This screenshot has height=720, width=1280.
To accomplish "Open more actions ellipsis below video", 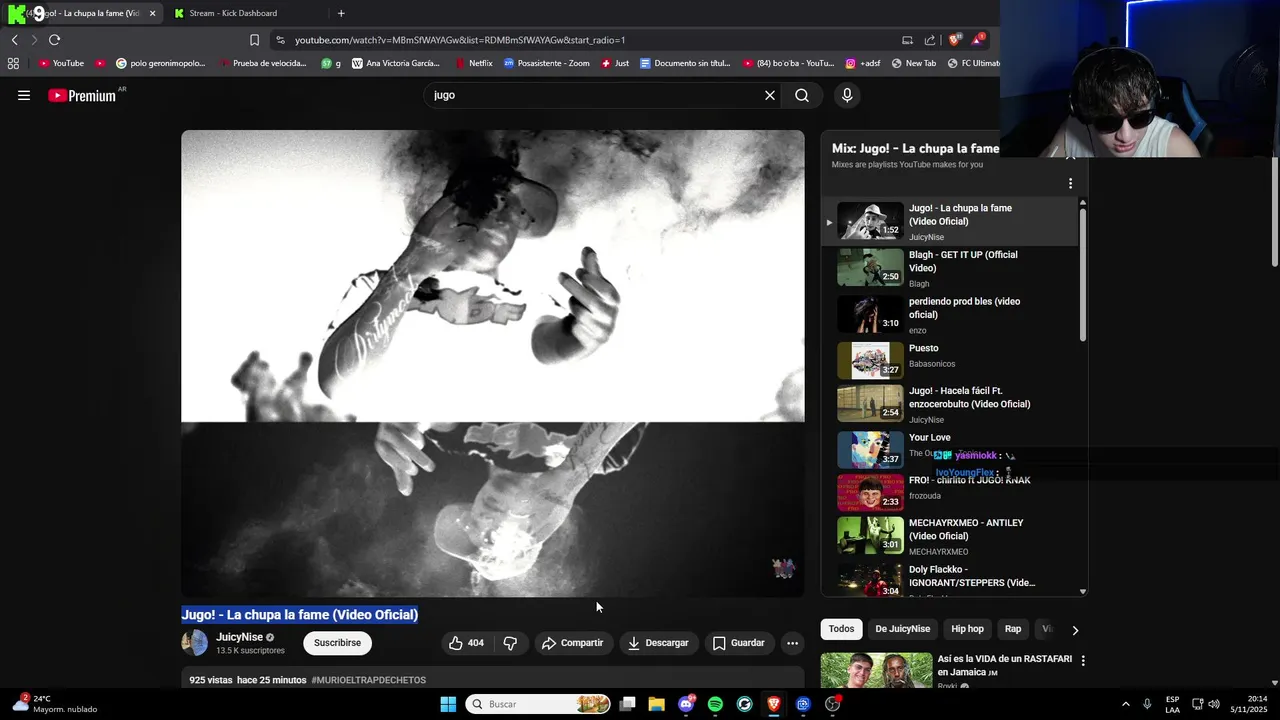I will (x=792, y=643).
